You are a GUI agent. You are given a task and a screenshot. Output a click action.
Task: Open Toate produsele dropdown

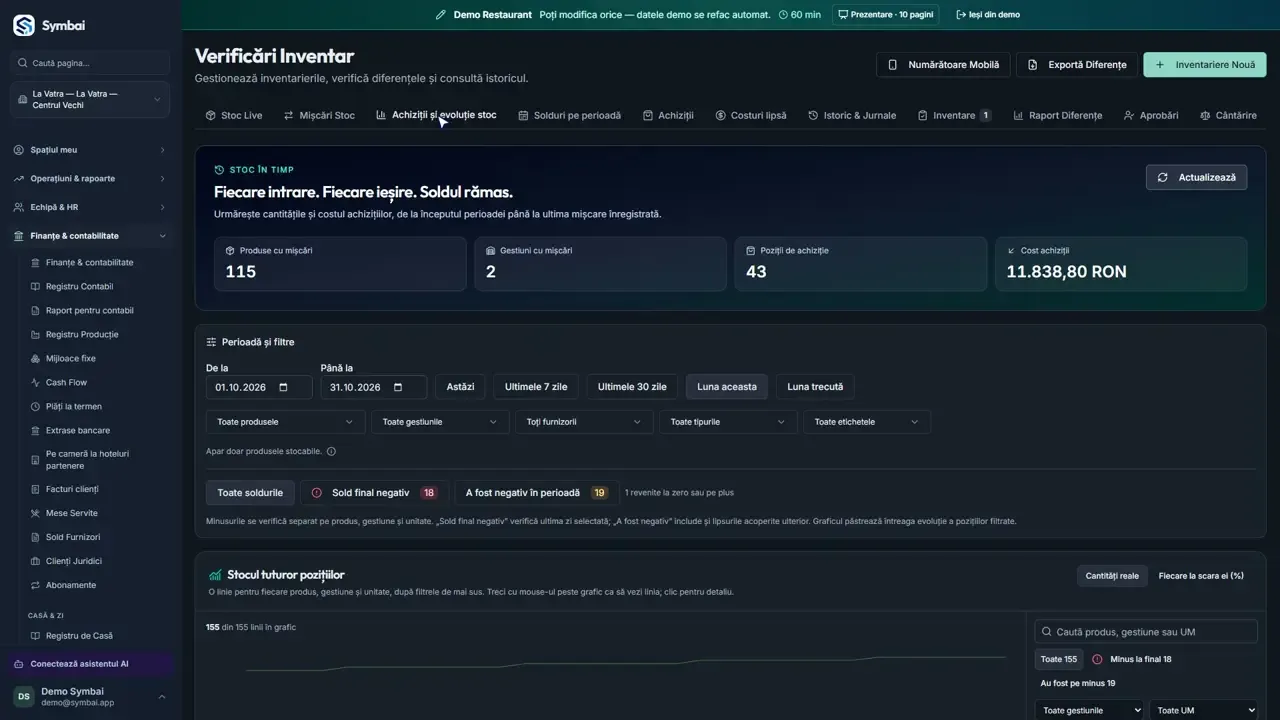pos(285,422)
